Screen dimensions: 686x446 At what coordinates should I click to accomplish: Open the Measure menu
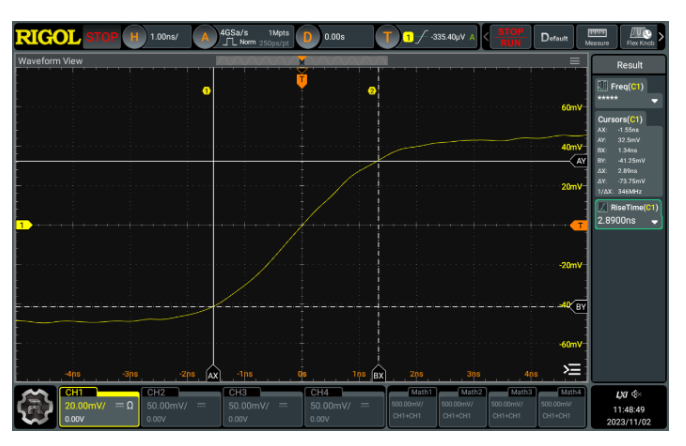(x=597, y=37)
